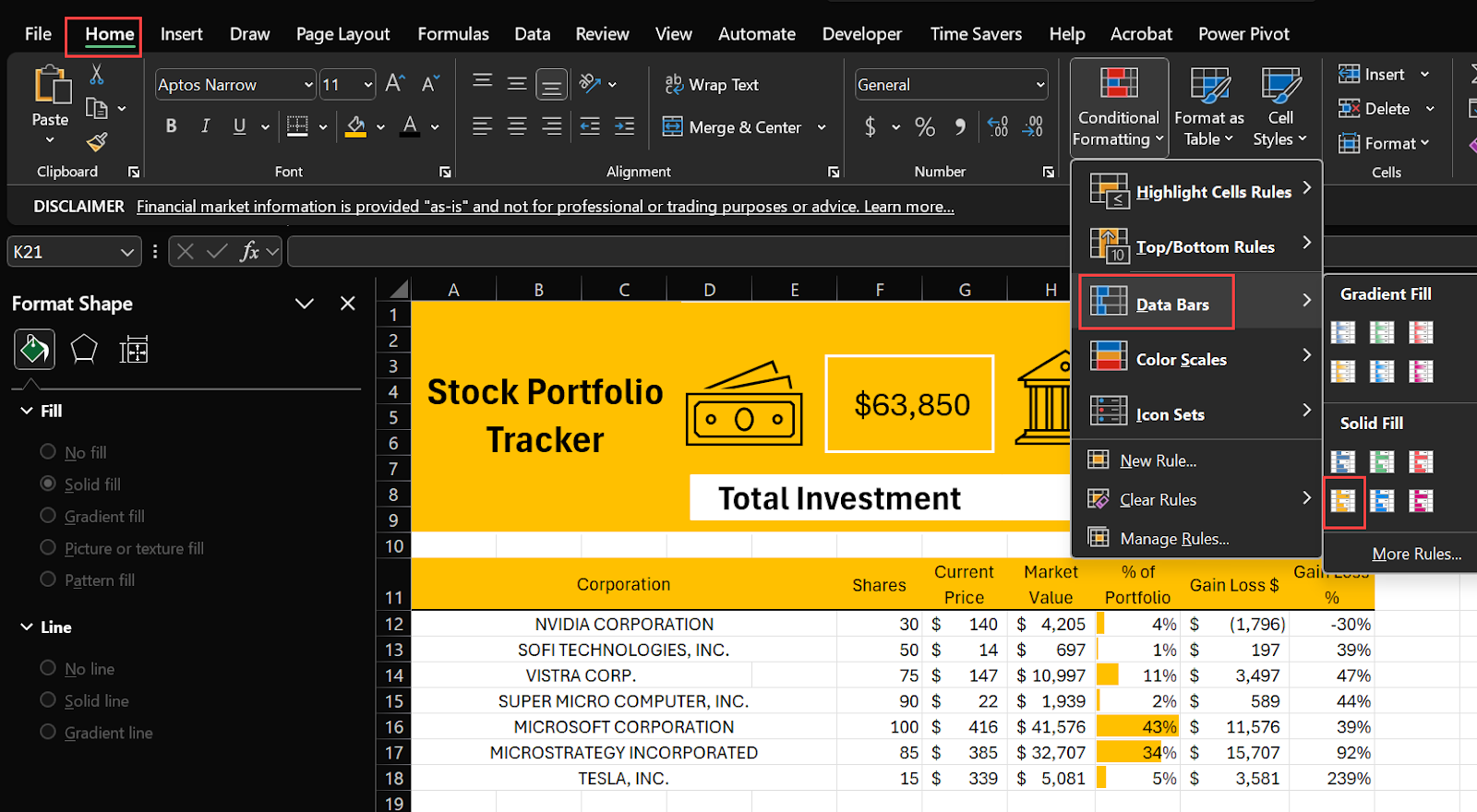This screenshot has height=812, width=1477.
Task: Open Effects pentagon tab in Format Shape
Action: click(84, 349)
